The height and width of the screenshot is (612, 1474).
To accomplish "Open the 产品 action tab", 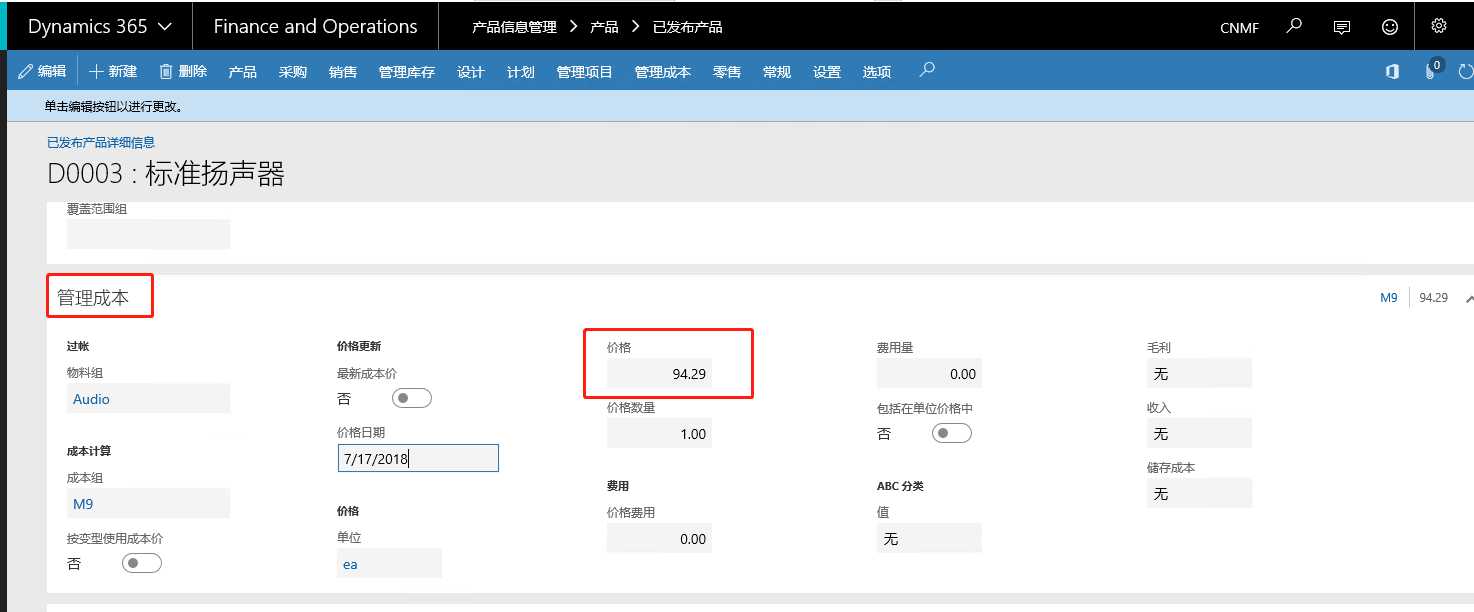I will pos(243,72).
